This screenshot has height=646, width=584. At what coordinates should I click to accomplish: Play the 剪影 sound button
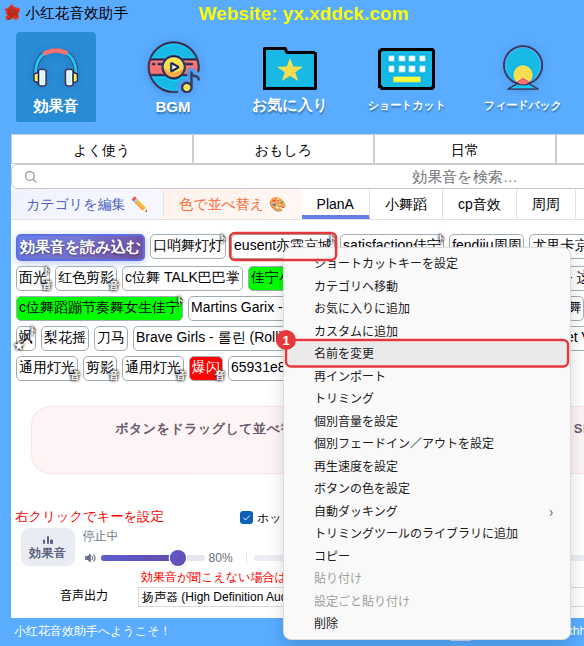click(100, 368)
